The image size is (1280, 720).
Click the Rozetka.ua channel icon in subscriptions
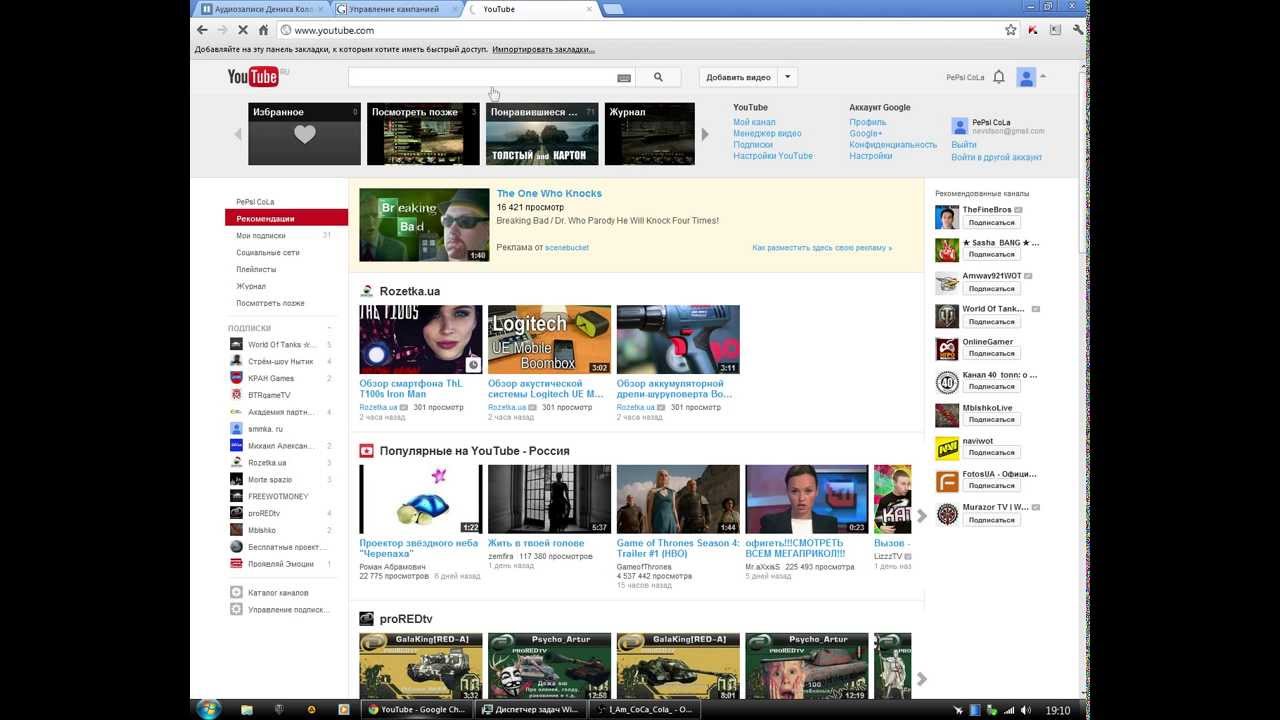click(236, 463)
